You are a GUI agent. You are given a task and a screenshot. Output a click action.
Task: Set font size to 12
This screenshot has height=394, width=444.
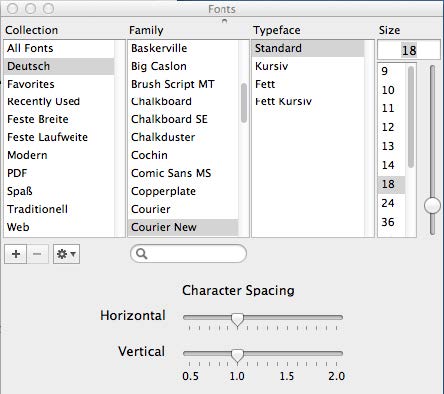(391, 127)
